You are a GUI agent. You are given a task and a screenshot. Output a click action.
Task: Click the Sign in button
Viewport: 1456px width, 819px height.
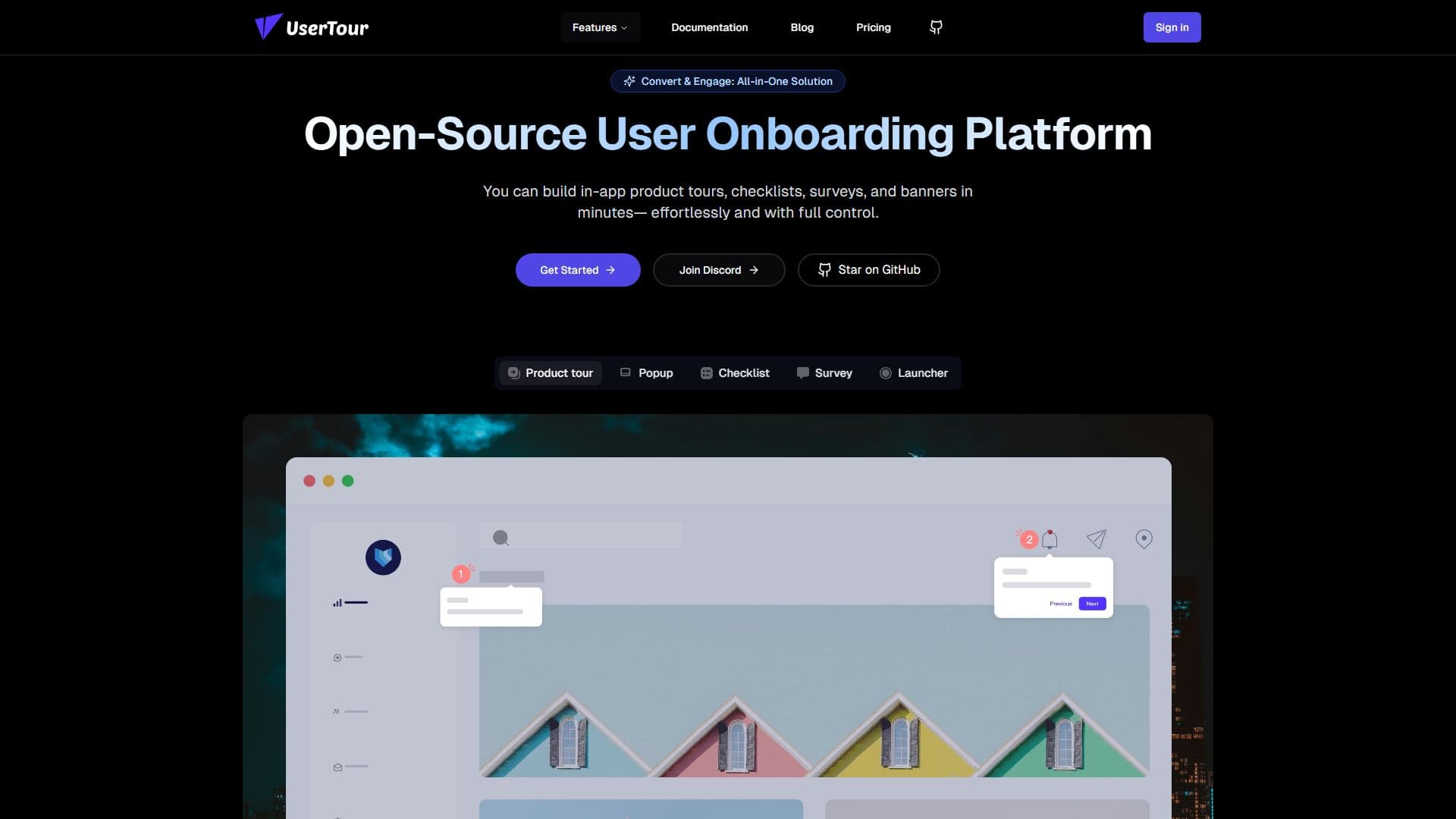(1172, 27)
